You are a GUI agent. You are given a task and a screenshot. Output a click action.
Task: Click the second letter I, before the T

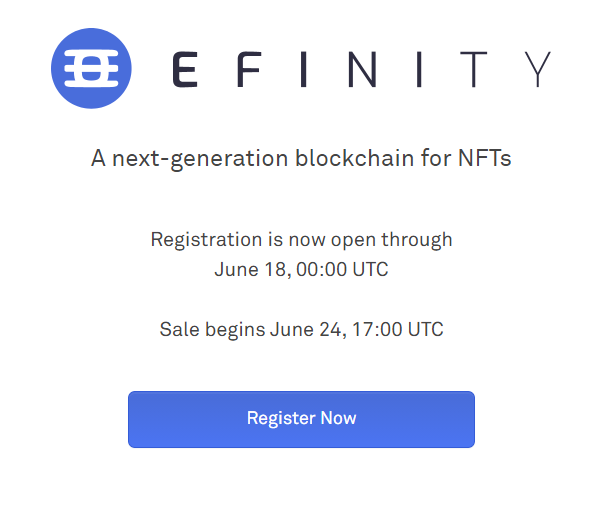pyautogui.click(x=419, y=69)
